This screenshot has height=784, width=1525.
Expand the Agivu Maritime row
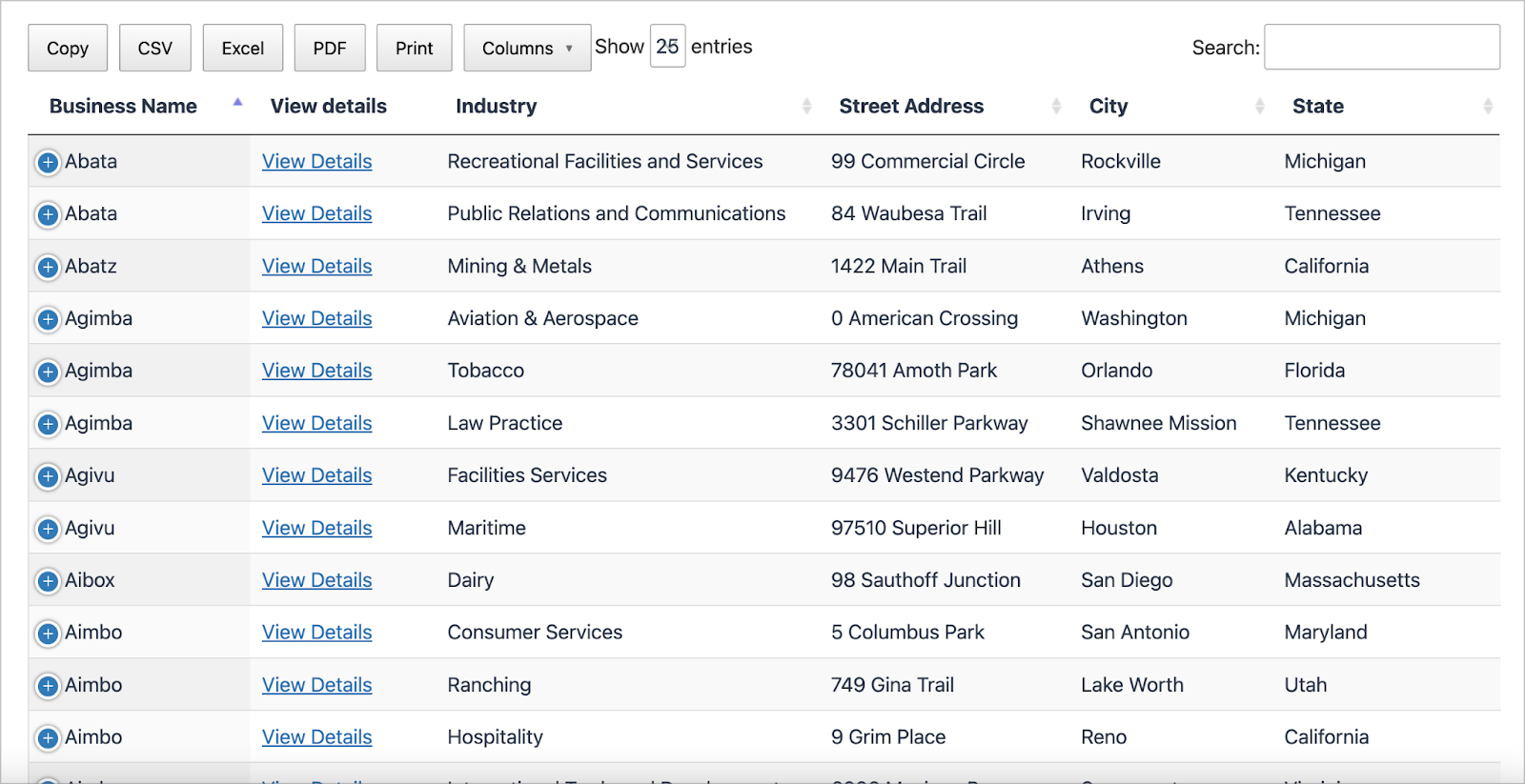[x=48, y=529]
